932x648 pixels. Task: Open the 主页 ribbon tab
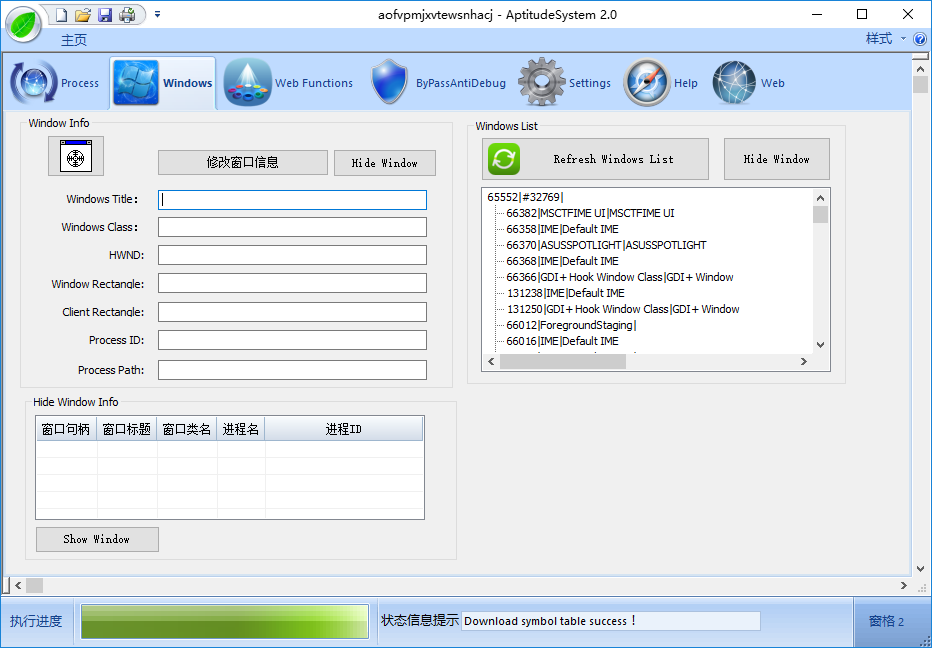[x=74, y=40]
